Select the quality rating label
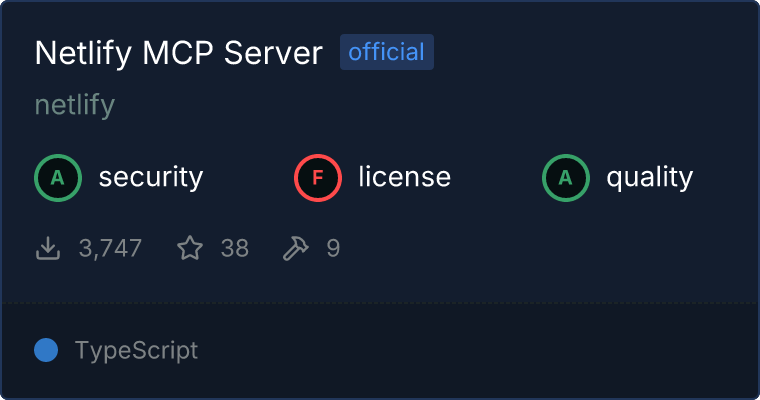 pos(650,177)
